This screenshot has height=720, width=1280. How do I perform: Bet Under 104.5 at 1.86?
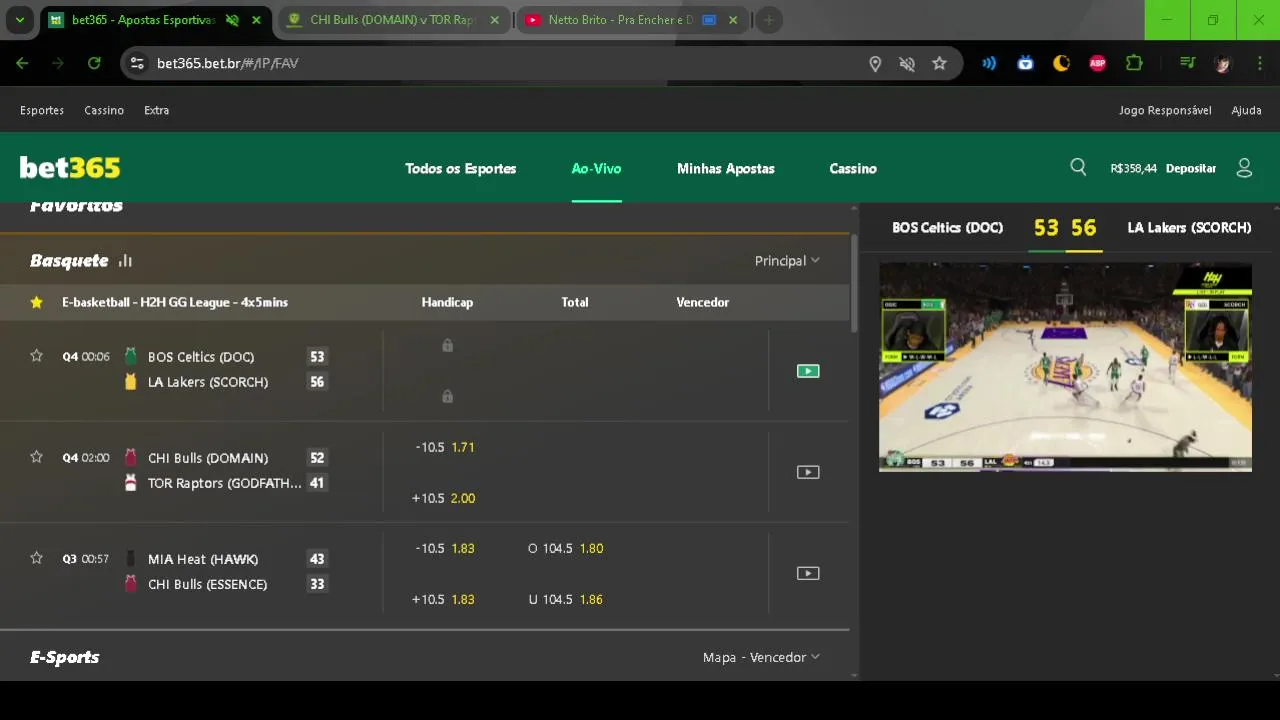(x=566, y=599)
